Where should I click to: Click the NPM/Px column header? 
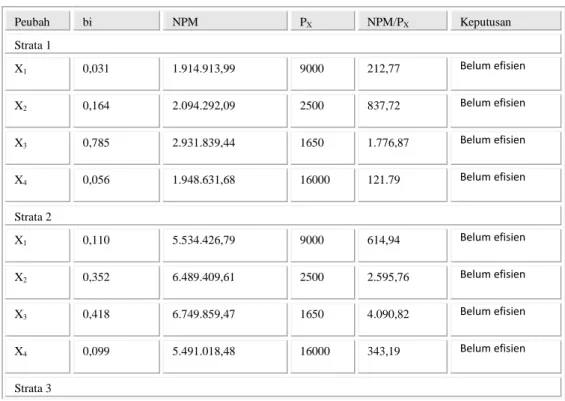click(x=402, y=21)
